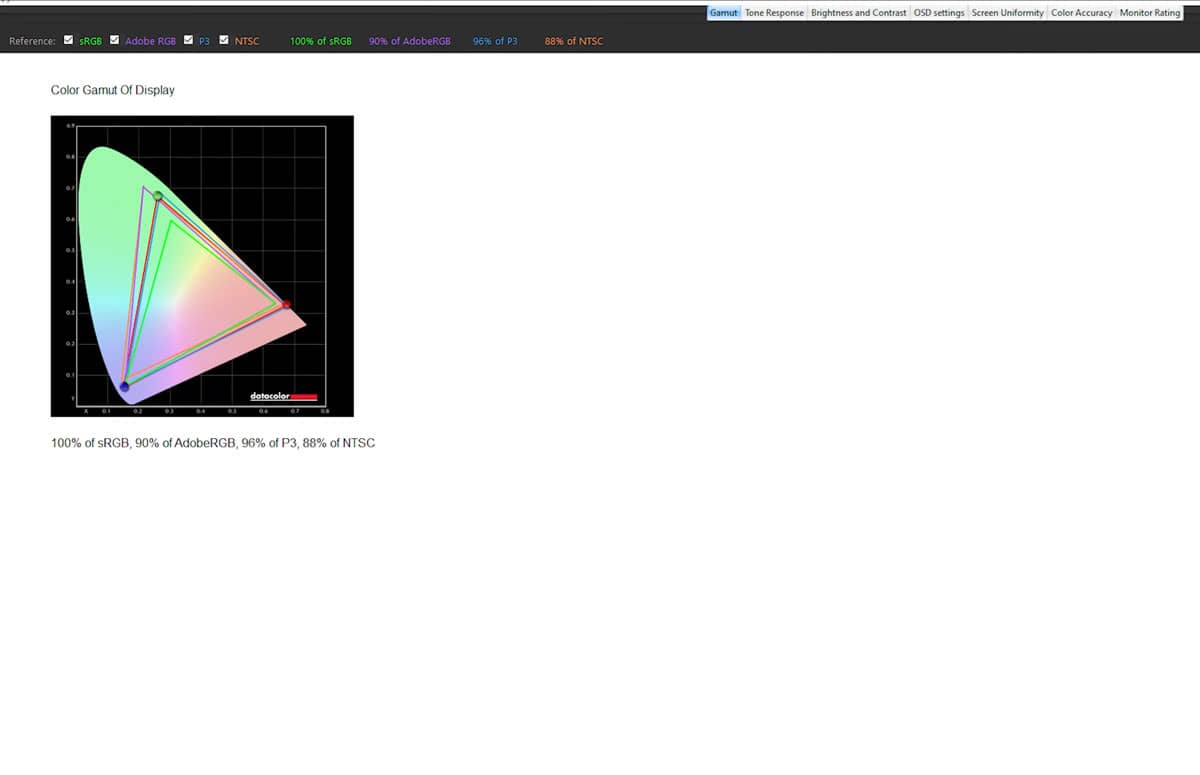The image size is (1200, 775).
Task: Toggle the Adobe RGB reference checkbox
Action: tap(115, 41)
